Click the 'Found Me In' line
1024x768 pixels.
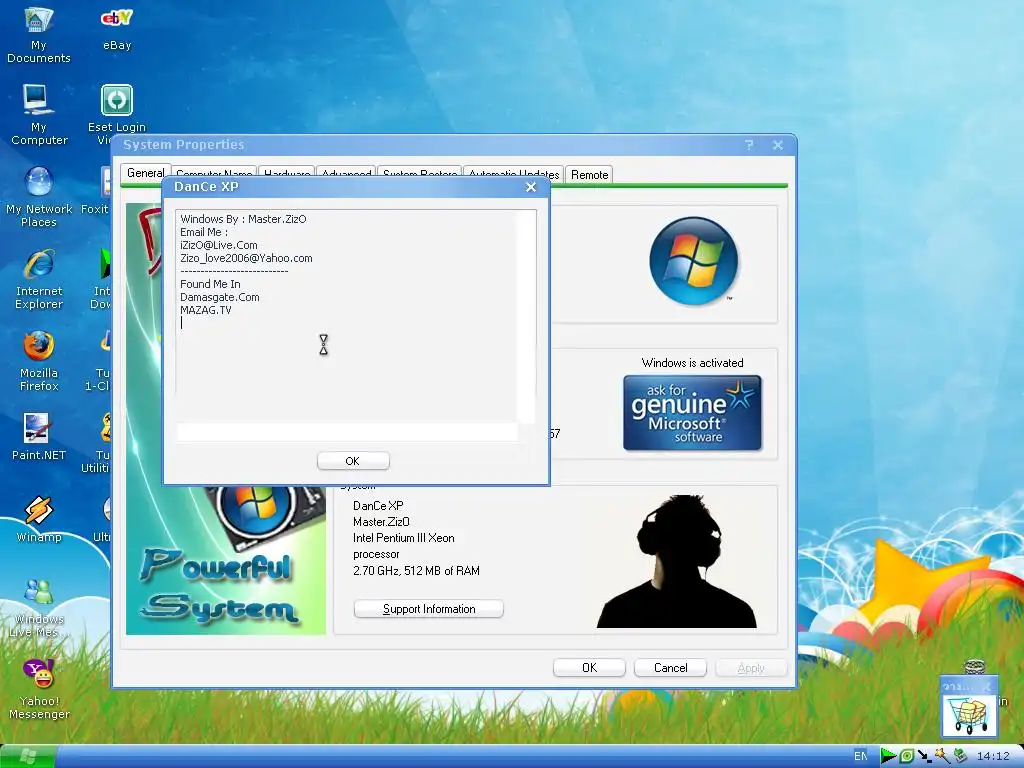(210, 284)
